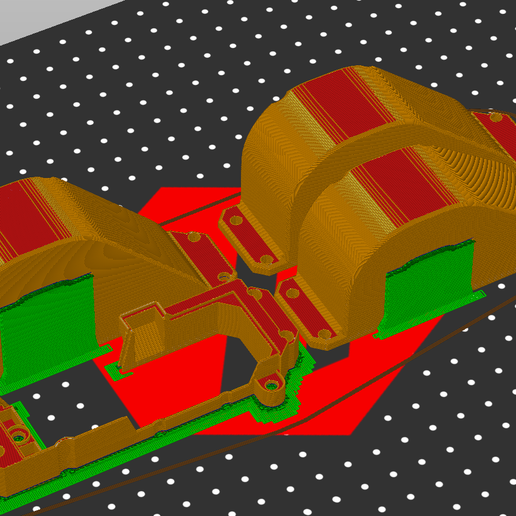Select green support under front right arch
Screen dimensions: 516x516
pyautogui.click(x=430, y=288)
